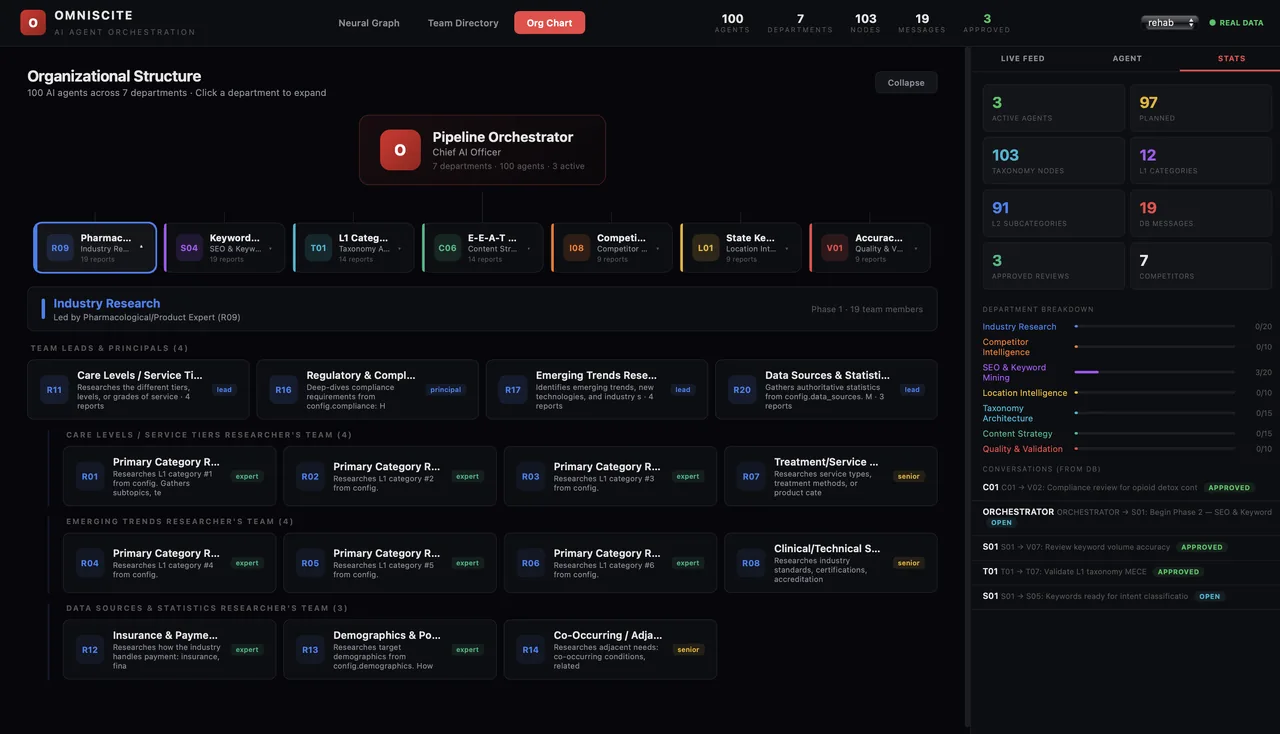Click the R06 agent badge
The width and height of the screenshot is (1280, 734).
pyautogui.click(x=531, y=563)
